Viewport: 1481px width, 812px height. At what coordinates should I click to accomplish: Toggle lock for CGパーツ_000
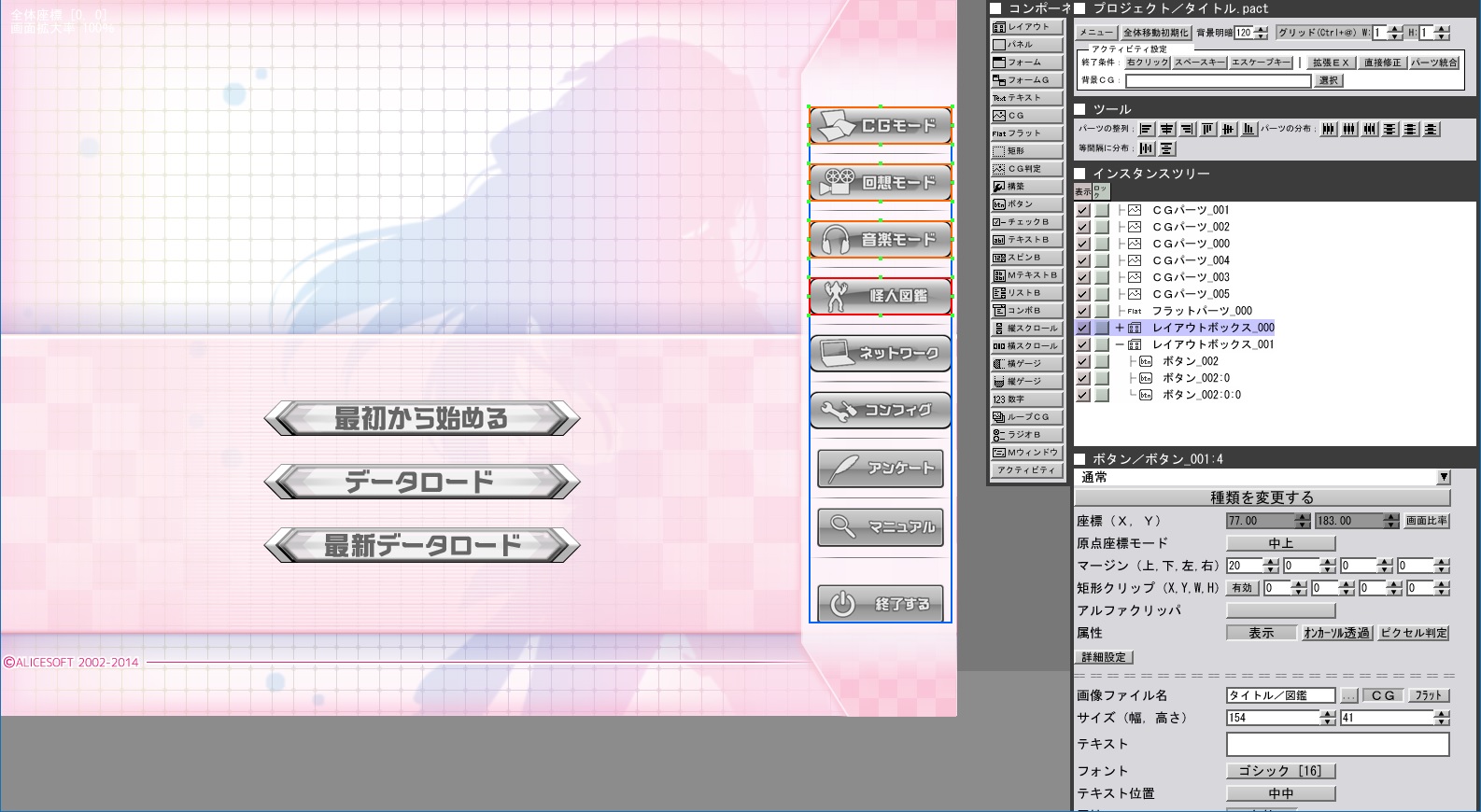coord(1102,244)
